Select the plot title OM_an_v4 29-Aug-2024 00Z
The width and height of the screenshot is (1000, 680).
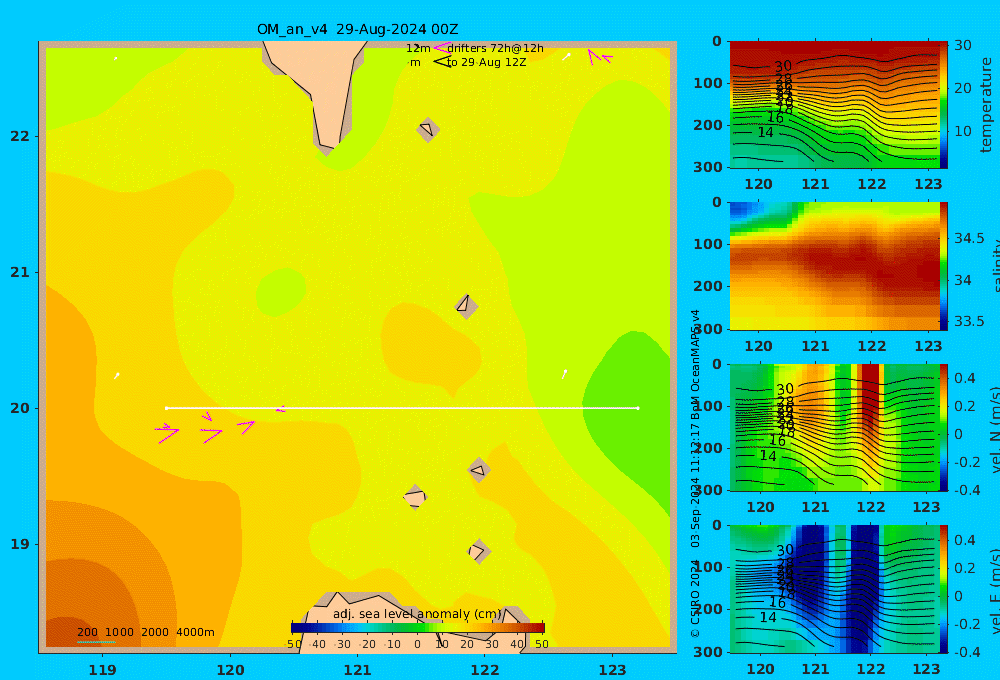(357, 29)
